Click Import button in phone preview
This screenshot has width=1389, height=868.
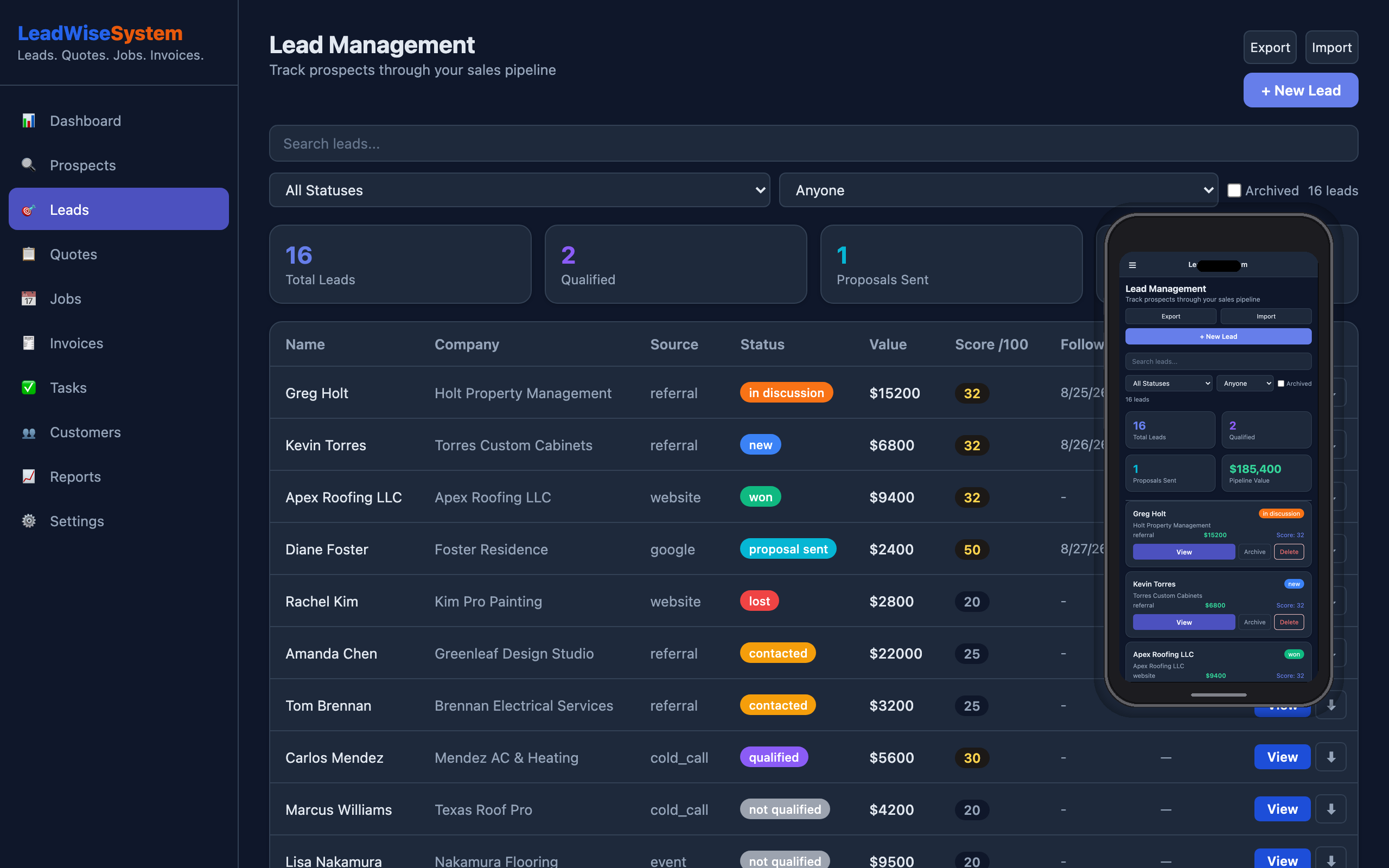pyautogui.click(x=1266, y=316)
